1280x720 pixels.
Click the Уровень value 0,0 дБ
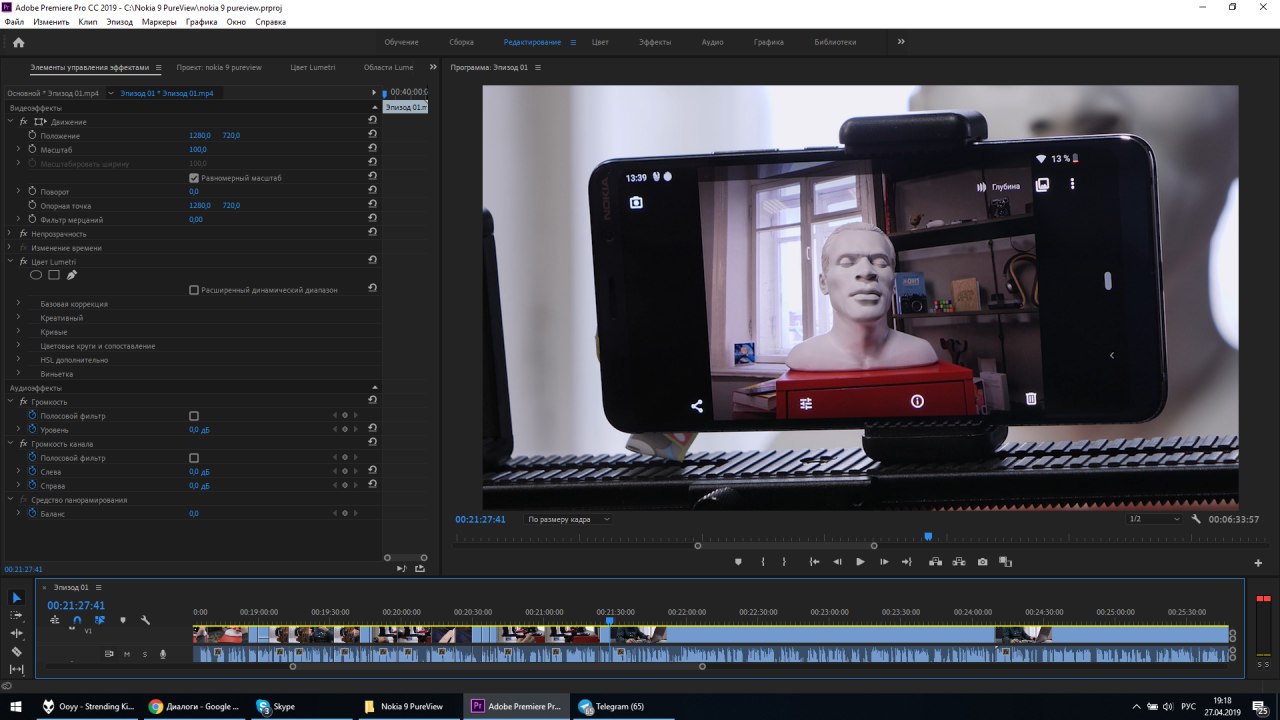[199, 429]
